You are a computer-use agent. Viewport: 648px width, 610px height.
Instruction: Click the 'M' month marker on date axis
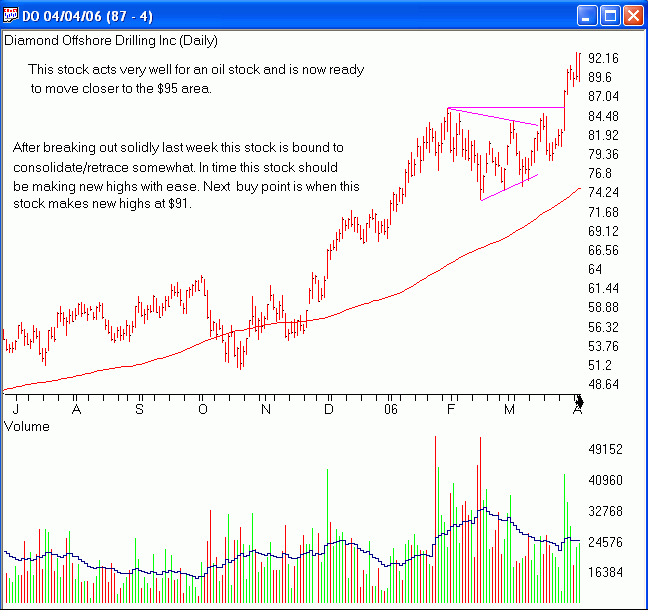[509, 409]
